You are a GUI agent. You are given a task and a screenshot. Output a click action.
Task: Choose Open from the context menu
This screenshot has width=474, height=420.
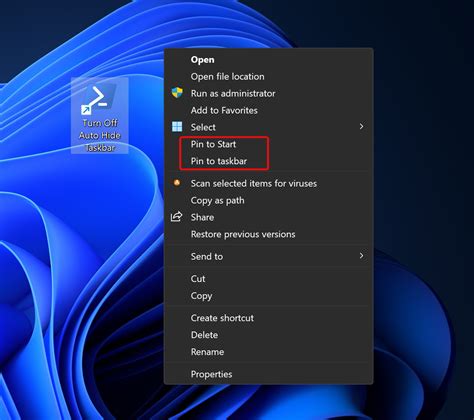269,60
